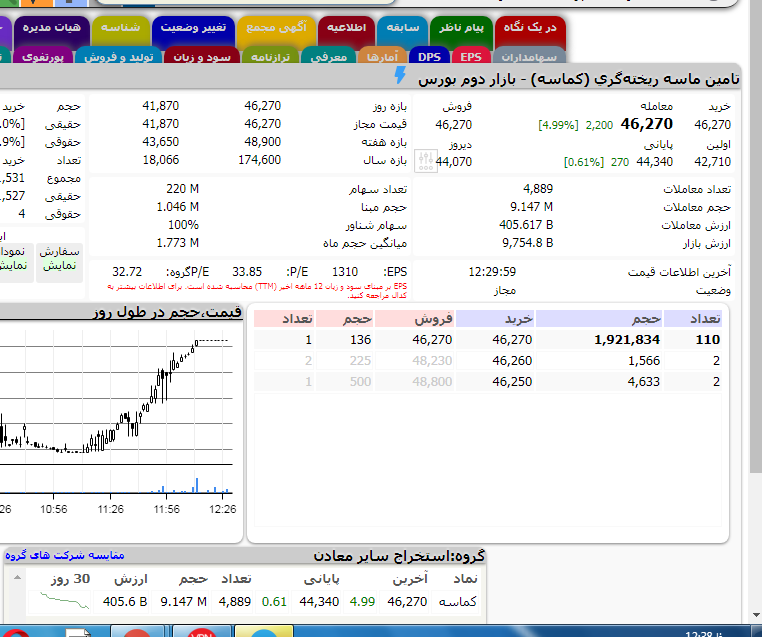Open the پورتفوی tab

tap(43, 57)
